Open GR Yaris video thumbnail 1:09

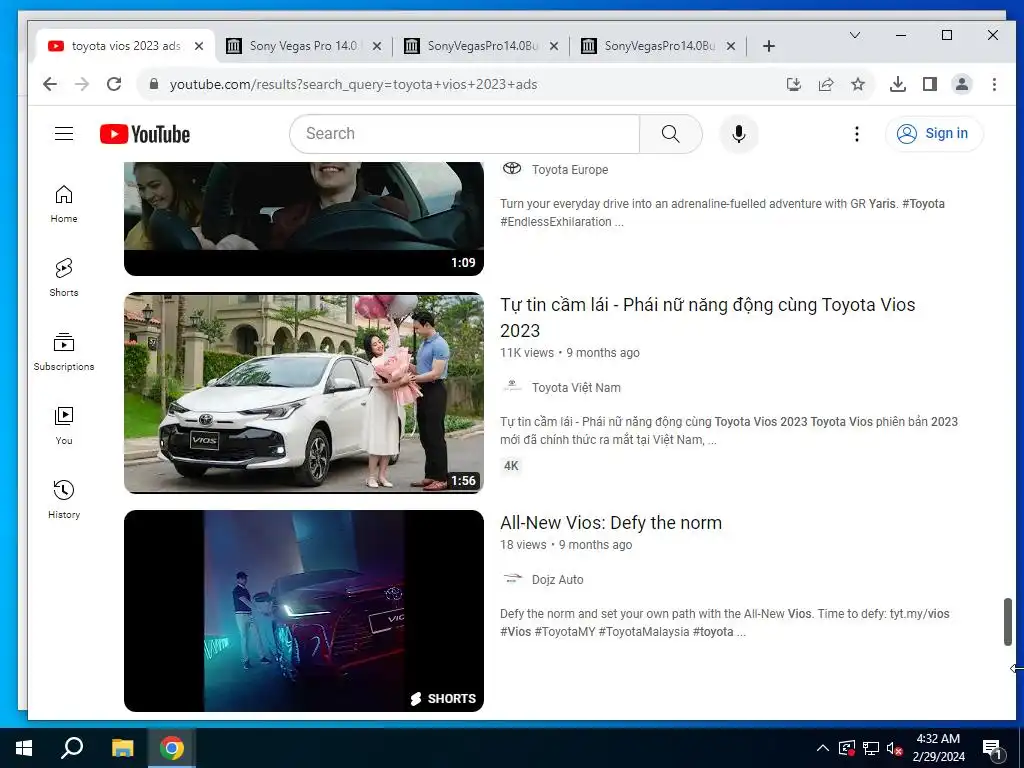[304, 219]
